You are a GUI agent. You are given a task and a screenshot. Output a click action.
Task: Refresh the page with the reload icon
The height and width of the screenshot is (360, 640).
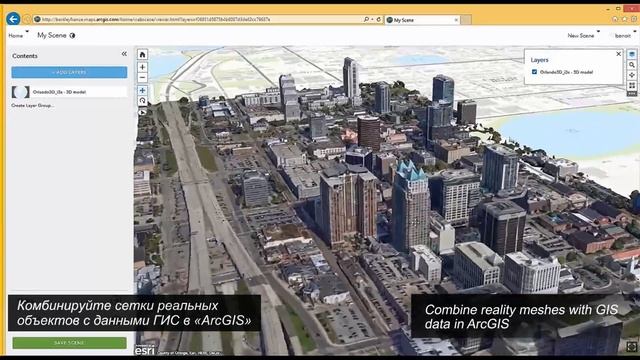coord(378,19)
